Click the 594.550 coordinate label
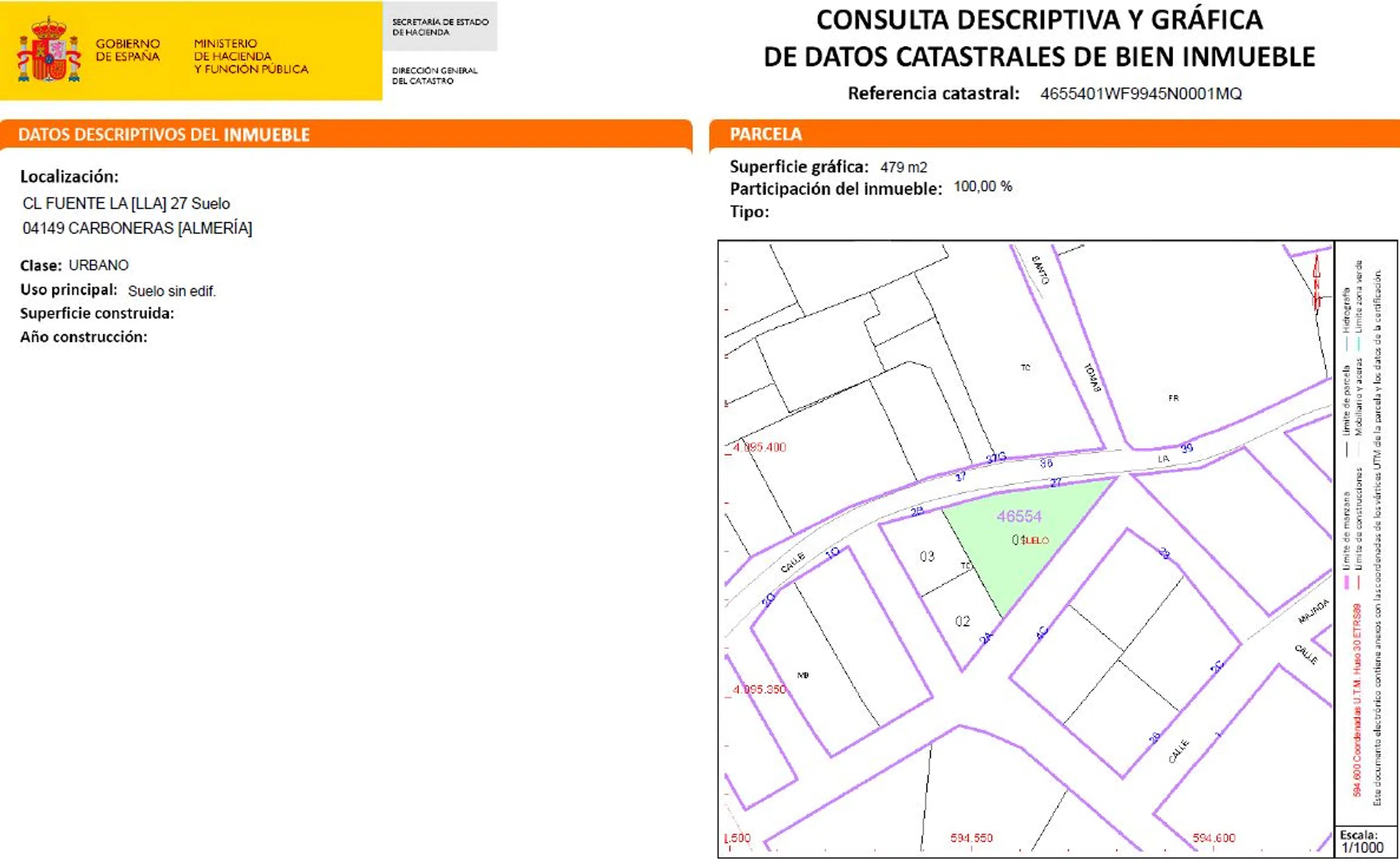The height and width of the screenshot is (863, 1400). click(x=971, y=838)
